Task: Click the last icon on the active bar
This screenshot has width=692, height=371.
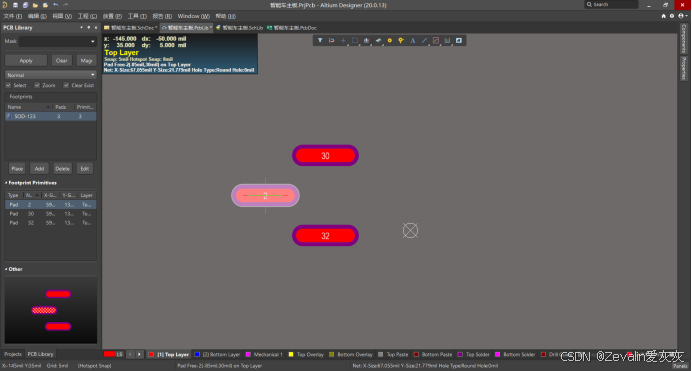Action: (459, 41)
